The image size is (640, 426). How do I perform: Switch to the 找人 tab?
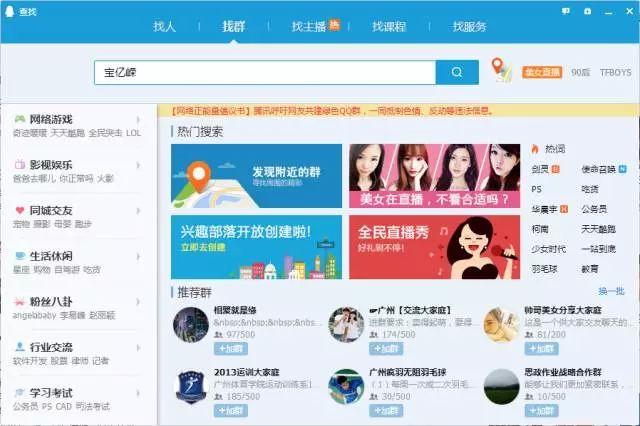pos(164,27)
